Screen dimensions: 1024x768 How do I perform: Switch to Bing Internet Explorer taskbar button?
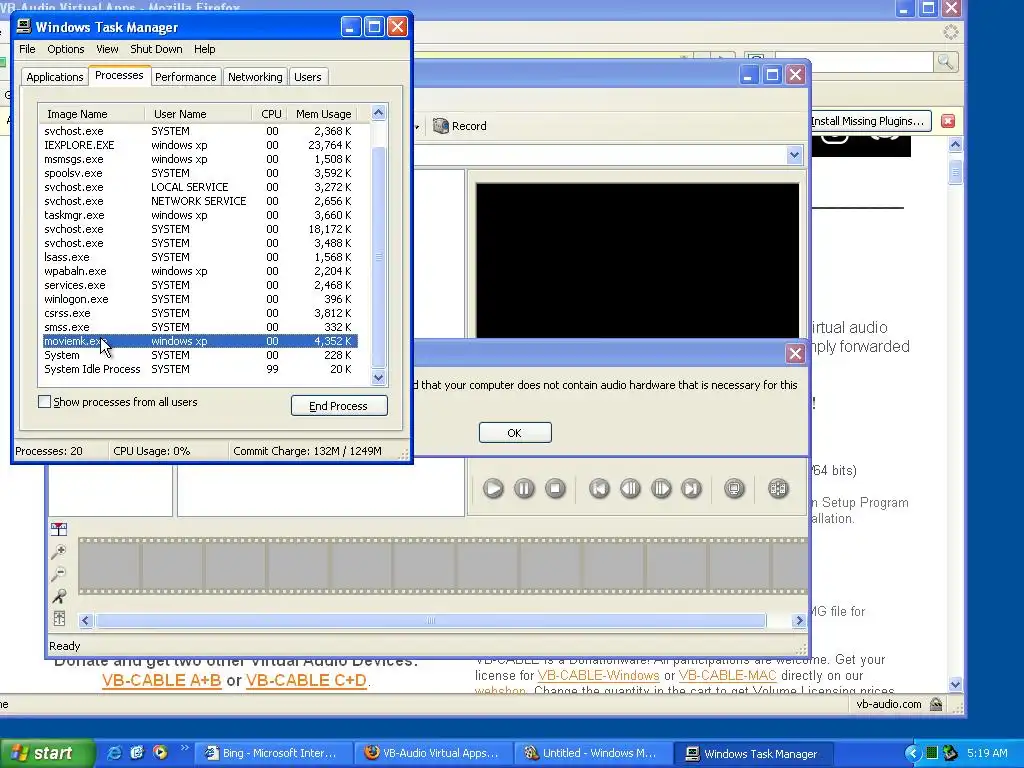(x=274, y=753)
